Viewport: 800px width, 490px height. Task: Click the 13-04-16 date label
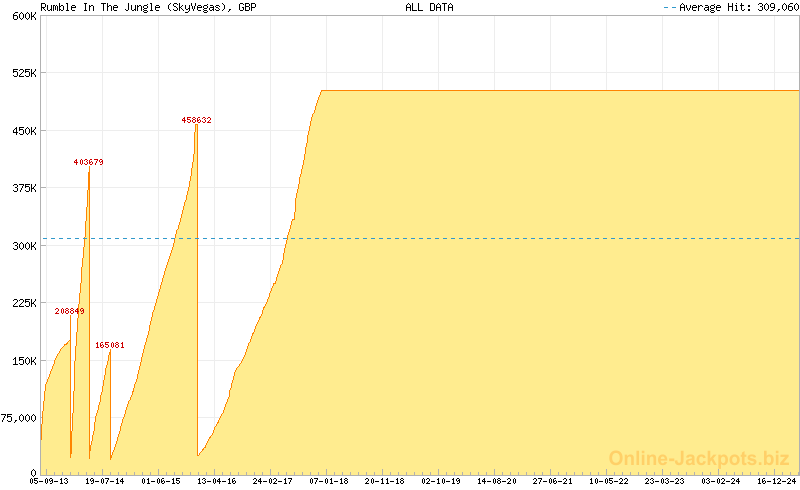[216, 481]
